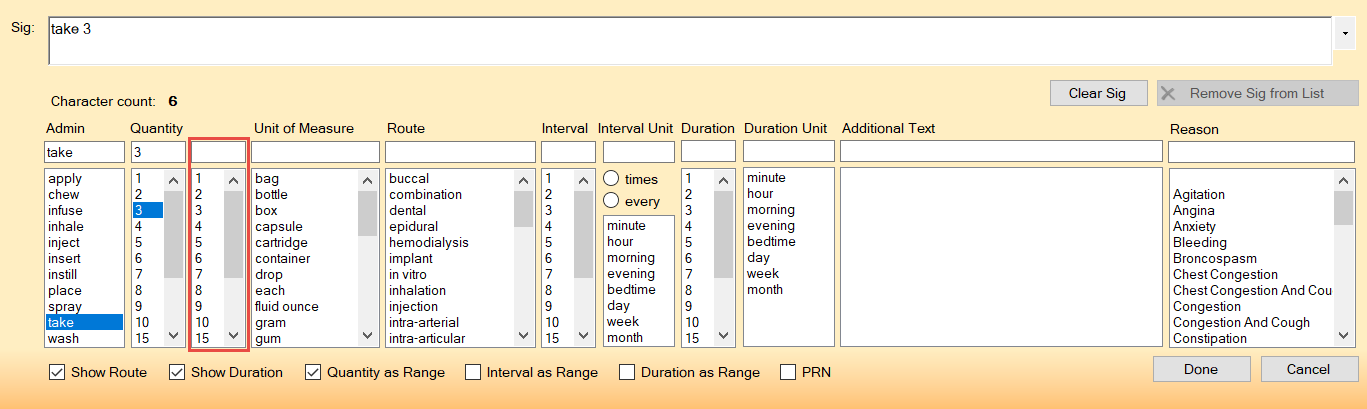The height and width of the screenshot is (409, 1367).
Task: Toggle the Show Duration checkbox
Action: 177,372
